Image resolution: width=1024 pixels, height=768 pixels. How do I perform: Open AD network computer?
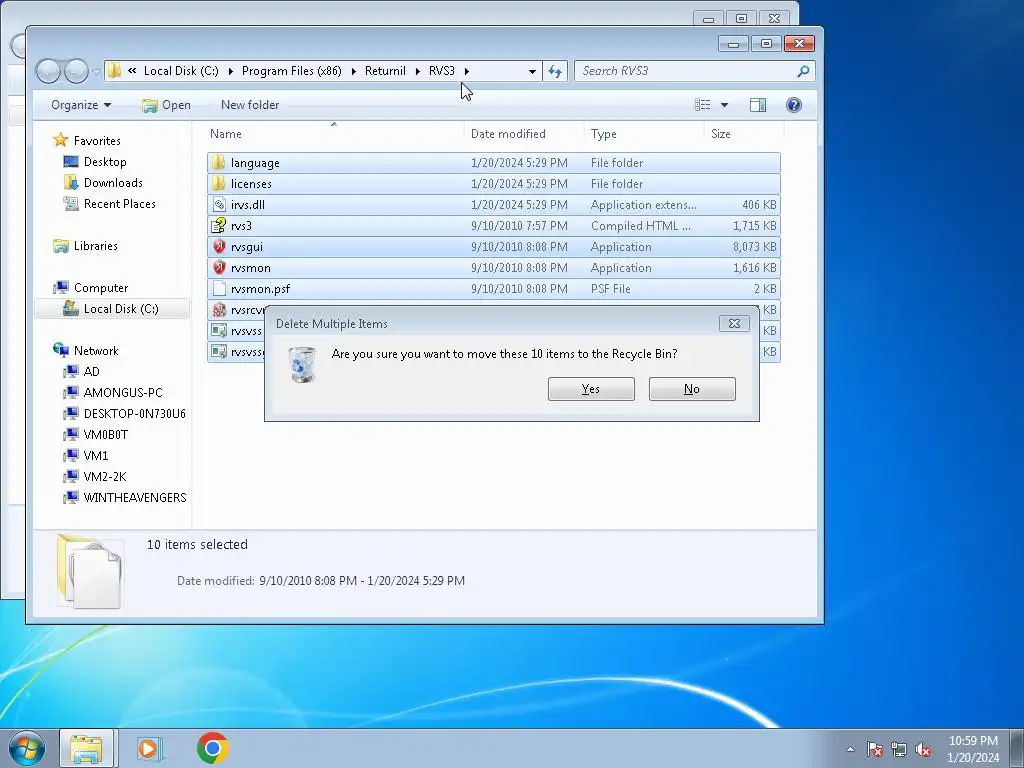(91, 372)
